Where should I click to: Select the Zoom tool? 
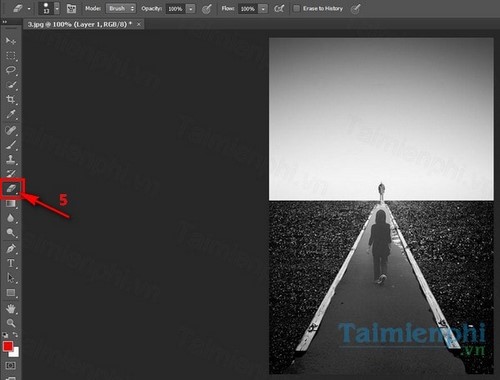pos(11,323)
